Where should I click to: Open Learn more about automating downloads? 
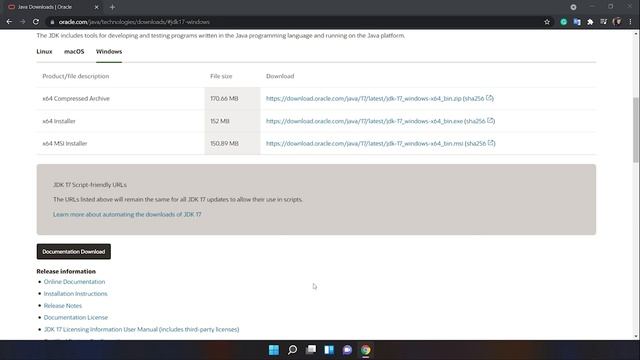point(127,214)
